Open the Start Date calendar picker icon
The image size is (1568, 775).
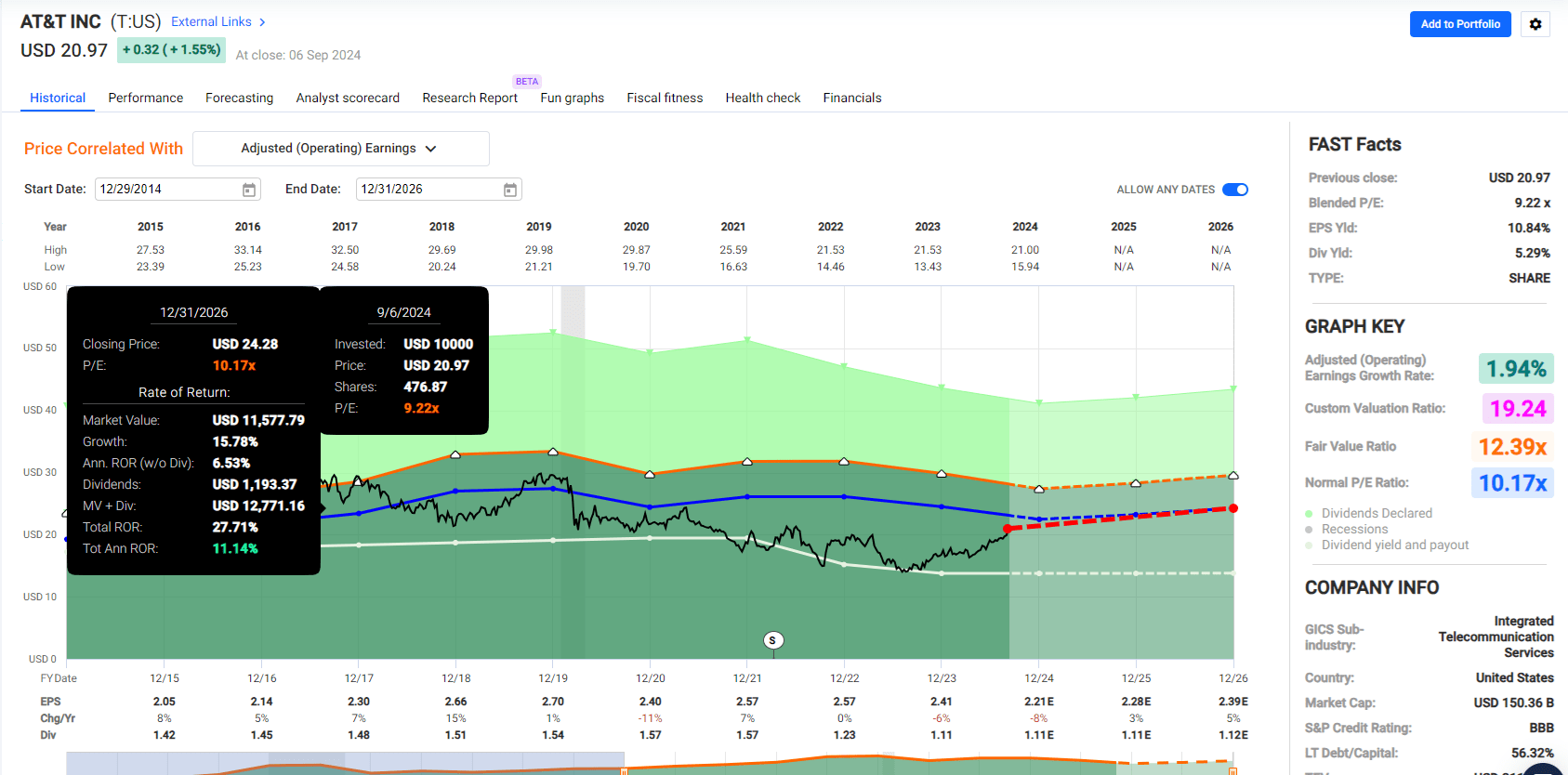[x=249, y=190]
